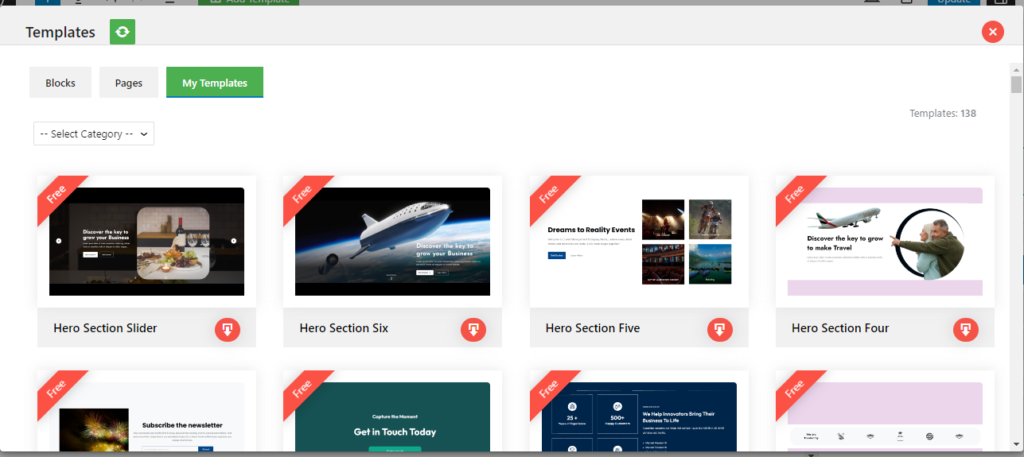Click the Hero Section Slider title
The height and width of the screenshot is (457, 1024).
(x=105, y=328)
